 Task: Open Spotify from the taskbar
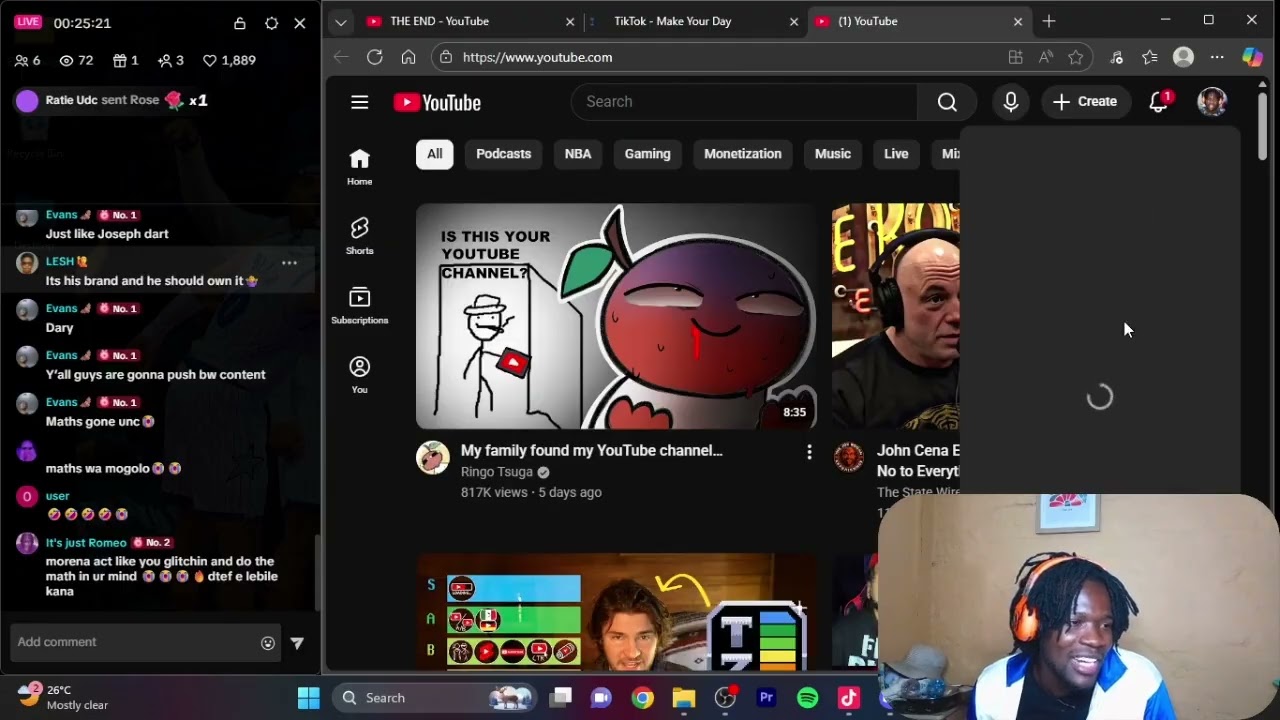tap(808, 698)
